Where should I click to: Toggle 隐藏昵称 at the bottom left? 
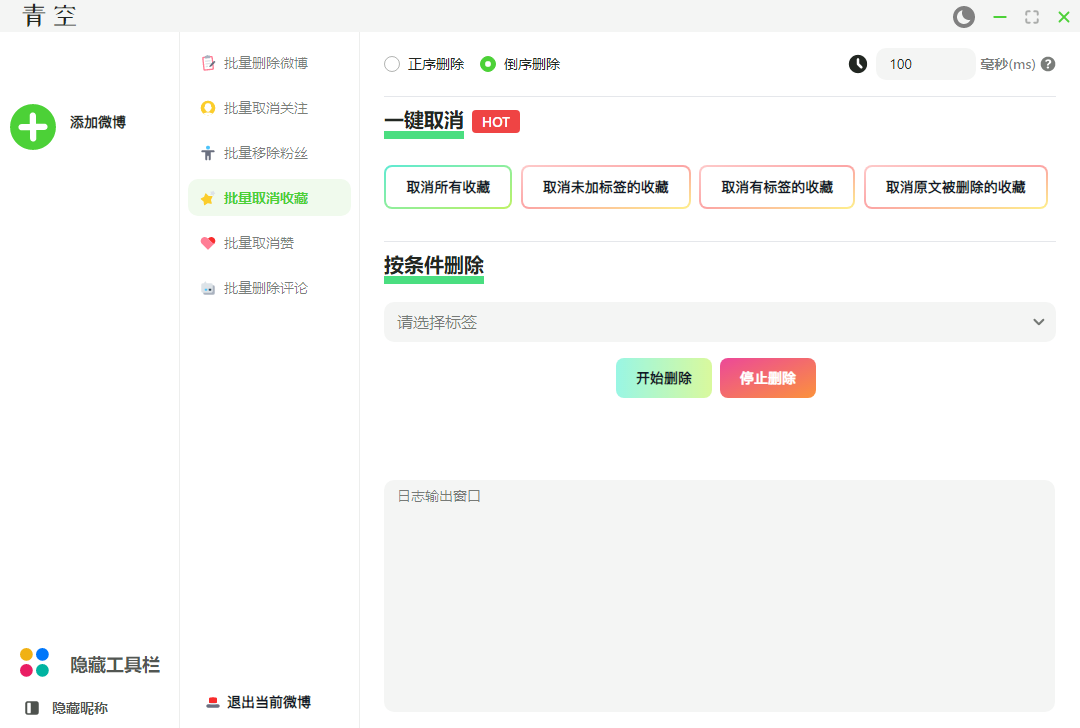coord(79,708)
